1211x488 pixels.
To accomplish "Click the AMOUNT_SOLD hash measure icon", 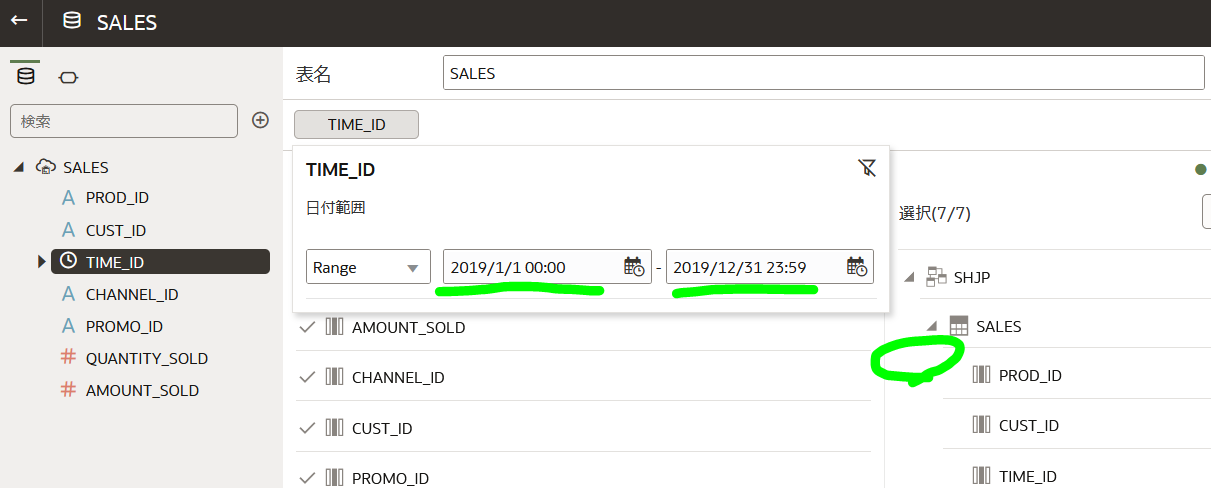I will tap(68, 390).
